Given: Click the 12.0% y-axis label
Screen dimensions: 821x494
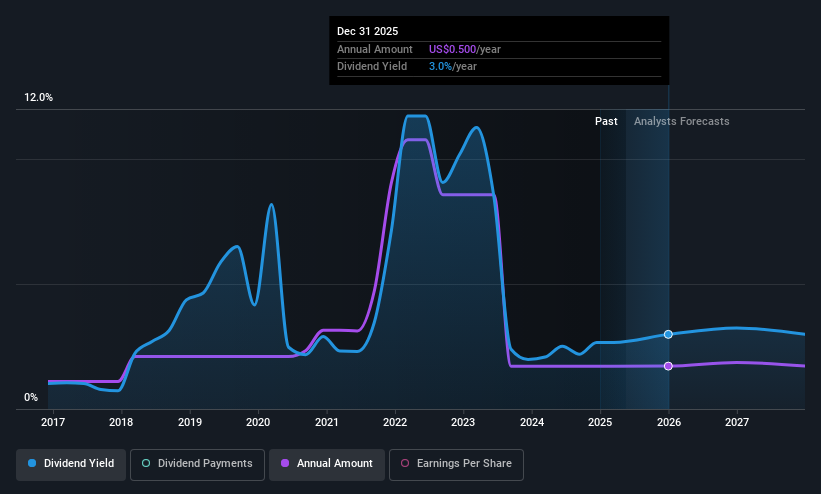Looking at the screenshot, I should [x=38, y=97].
